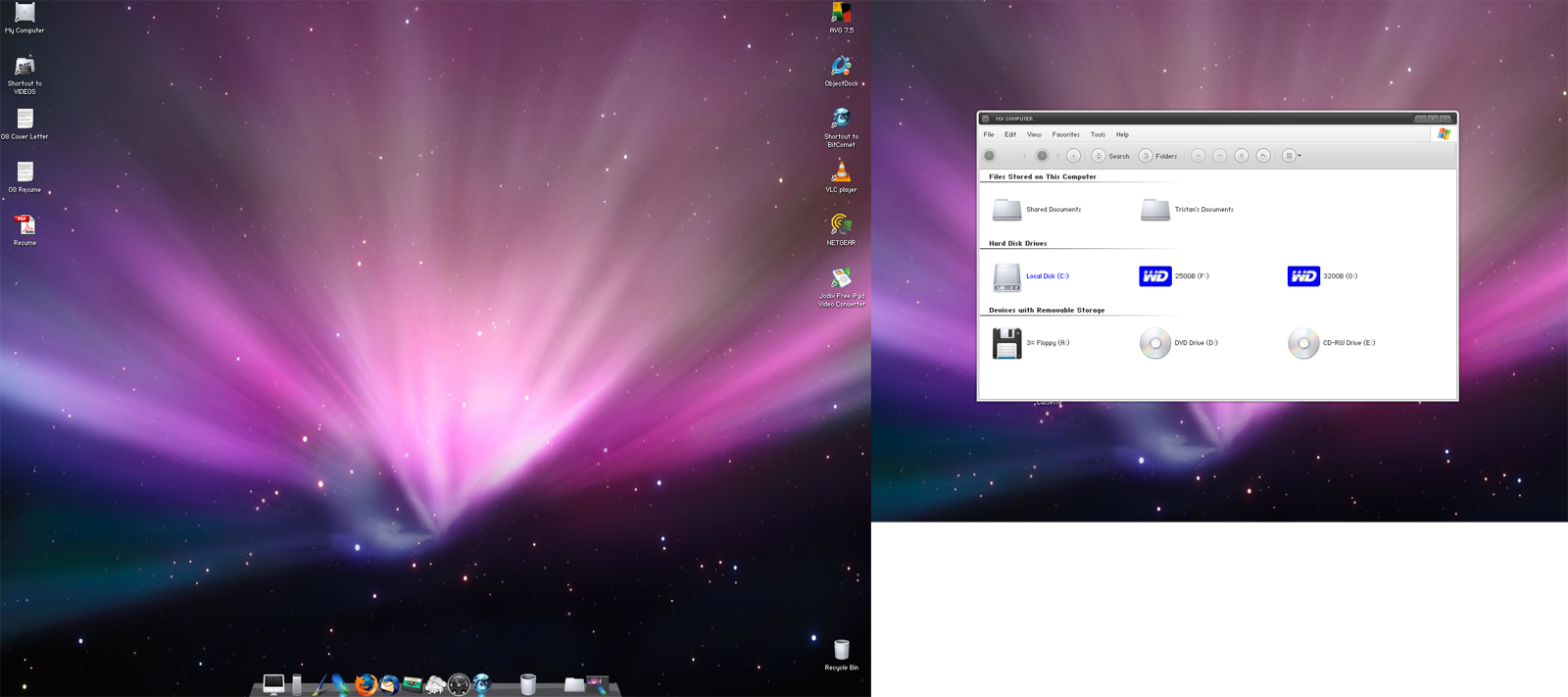
Task: Open the trash can in the dock
Action: pos(528,684)
